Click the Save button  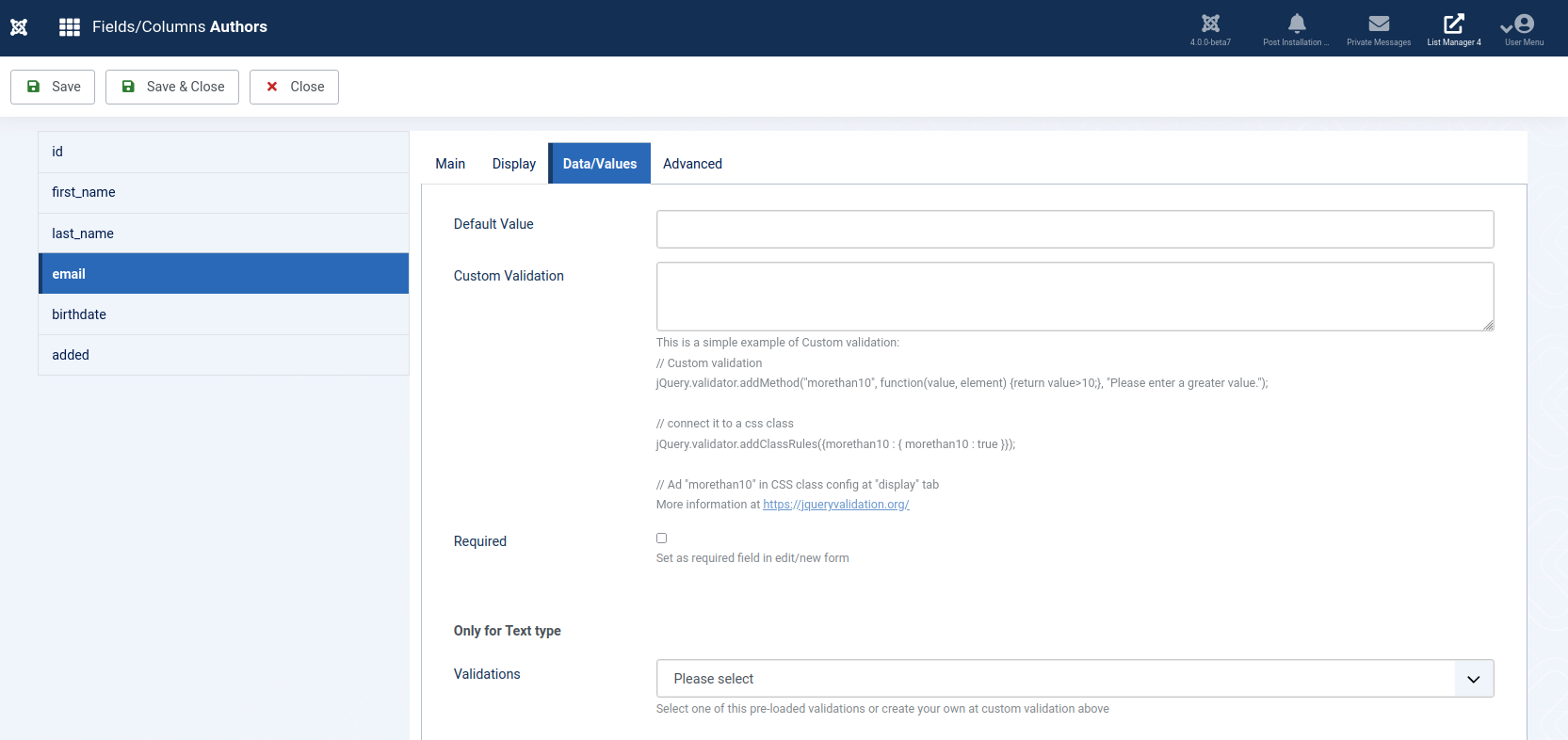click(53, 87)
